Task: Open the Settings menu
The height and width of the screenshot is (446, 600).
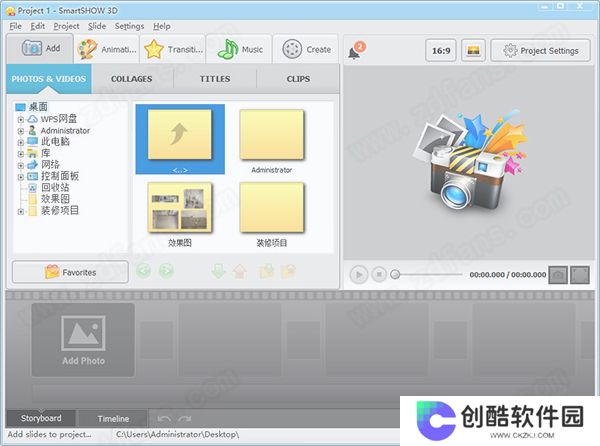Action: 129,26
